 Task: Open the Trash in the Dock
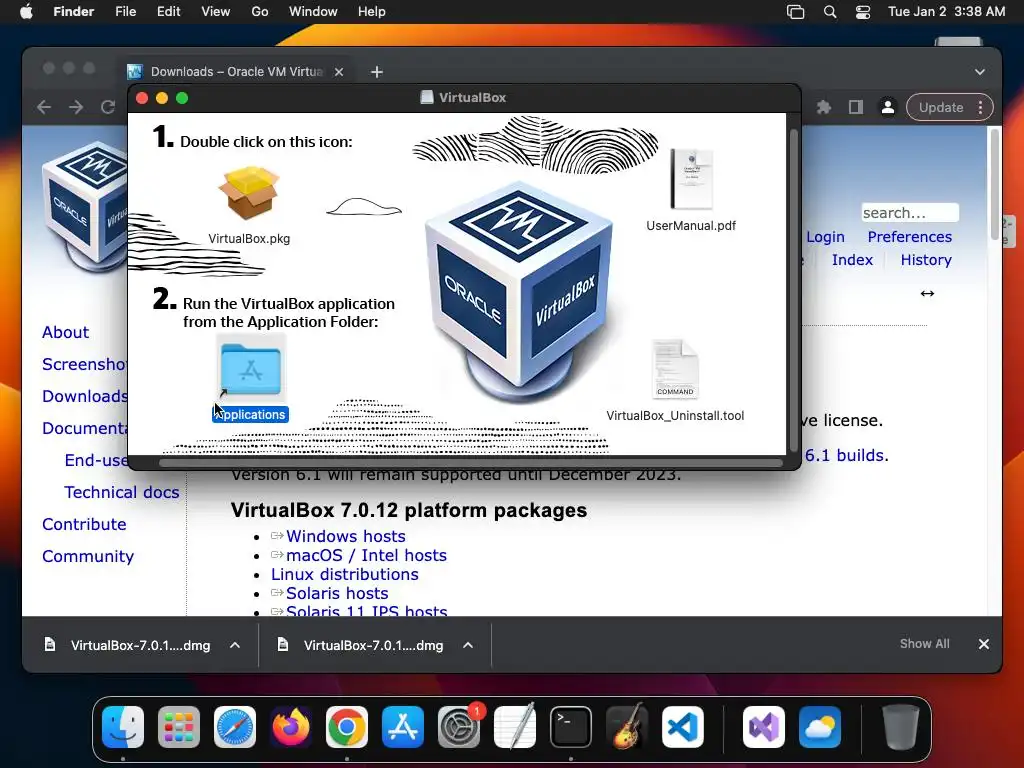(x=901, y=727)
